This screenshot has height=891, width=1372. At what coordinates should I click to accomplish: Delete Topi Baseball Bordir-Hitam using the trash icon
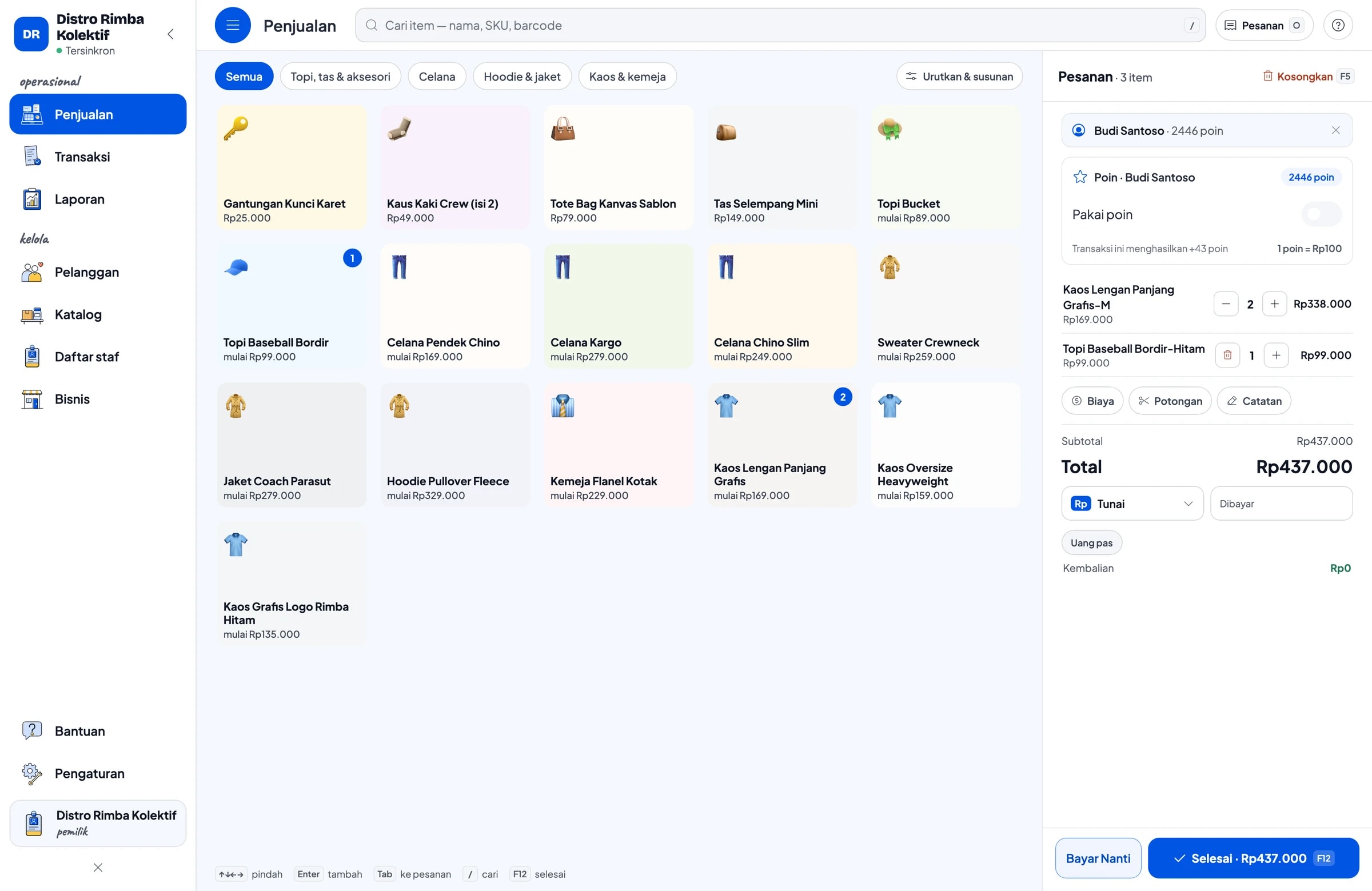[1227, 355]
